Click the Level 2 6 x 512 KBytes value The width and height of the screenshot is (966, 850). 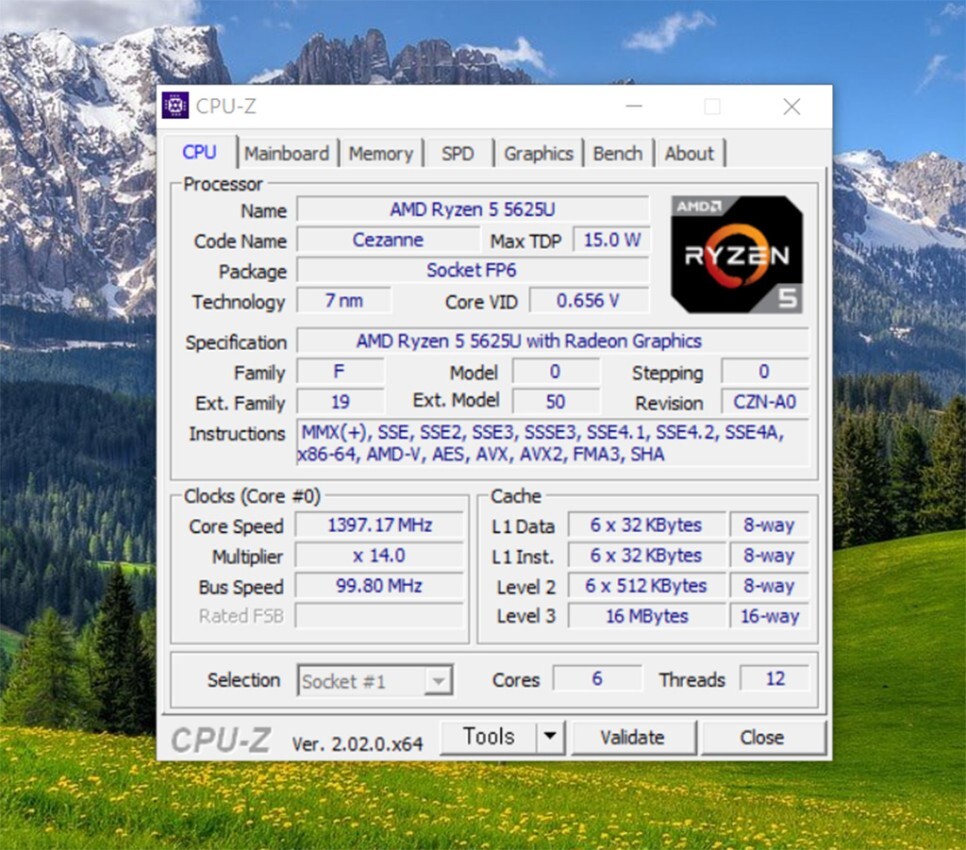(647, 586)
